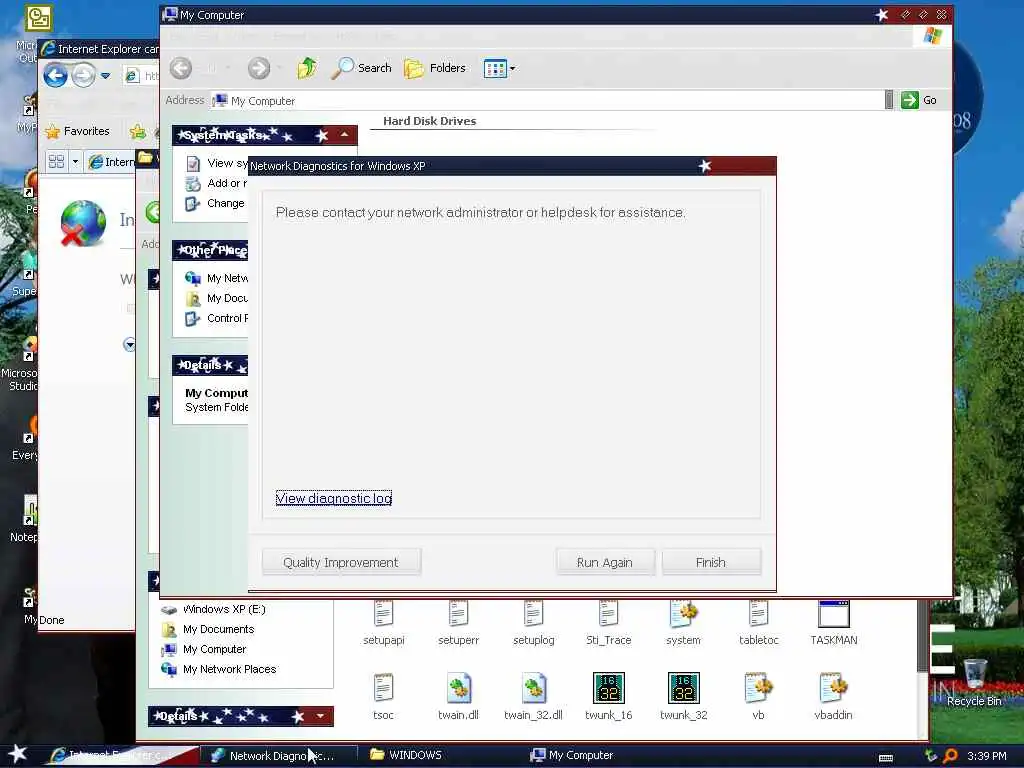Open Change a setting task

(216, 204)
